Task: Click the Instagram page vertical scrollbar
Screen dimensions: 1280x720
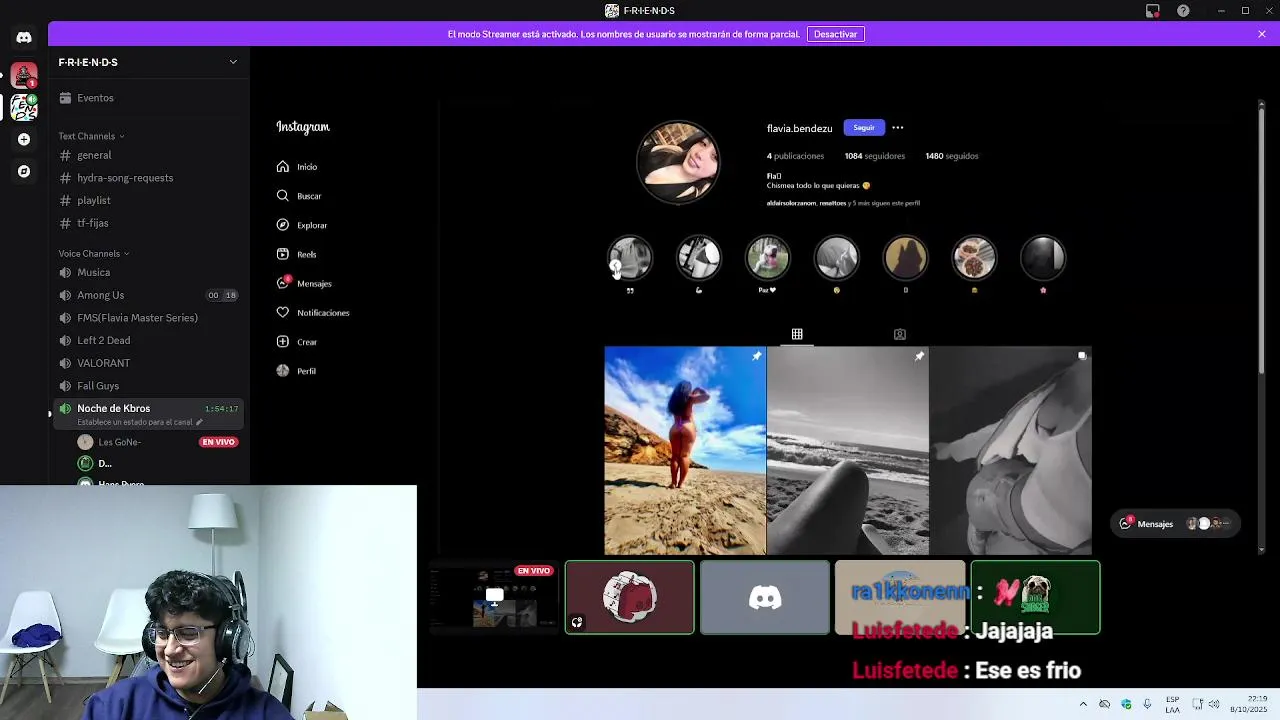Action: 1261,240
